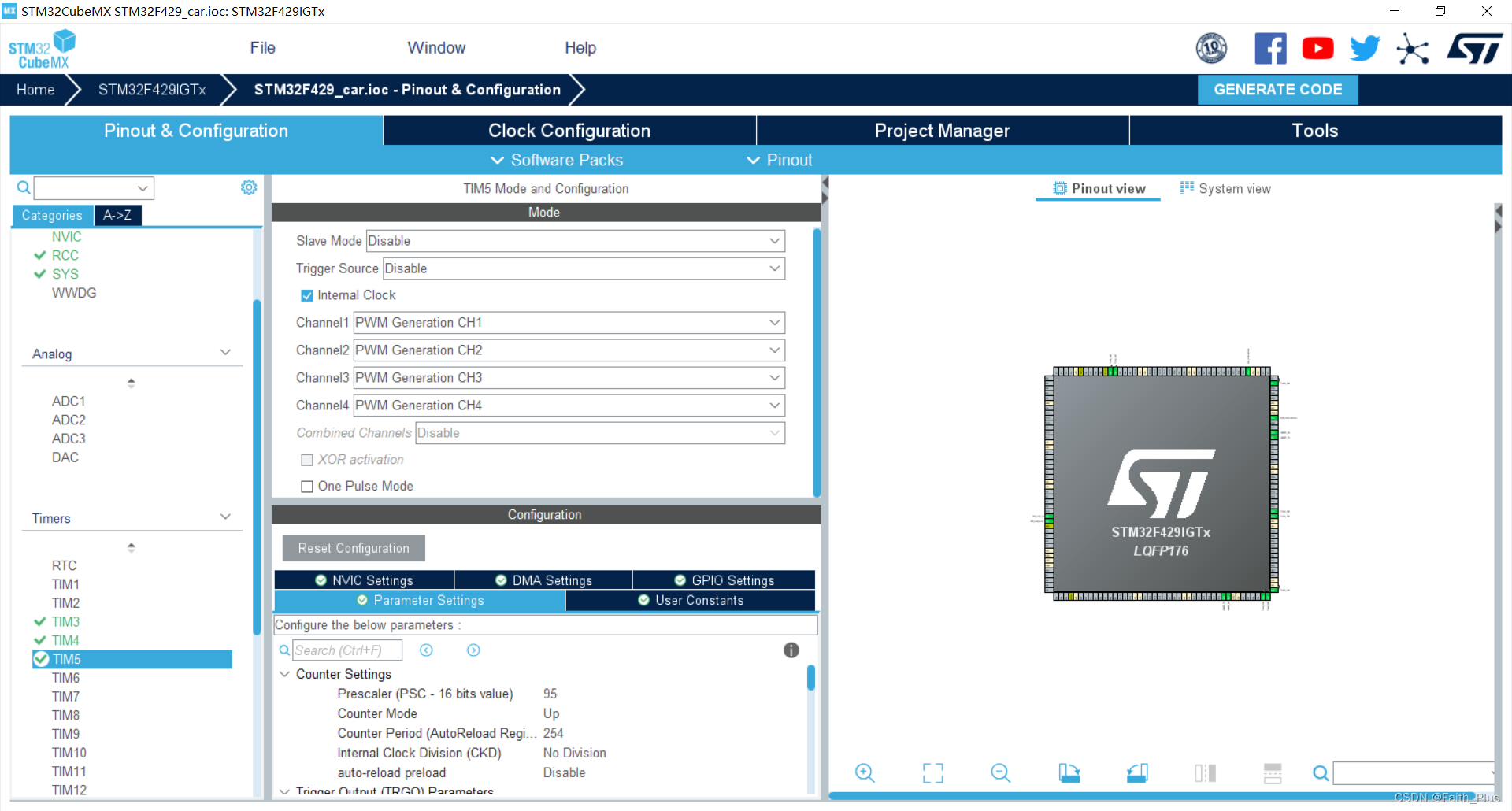Click the category list vertical scrollbar

(x=257, y=468)
